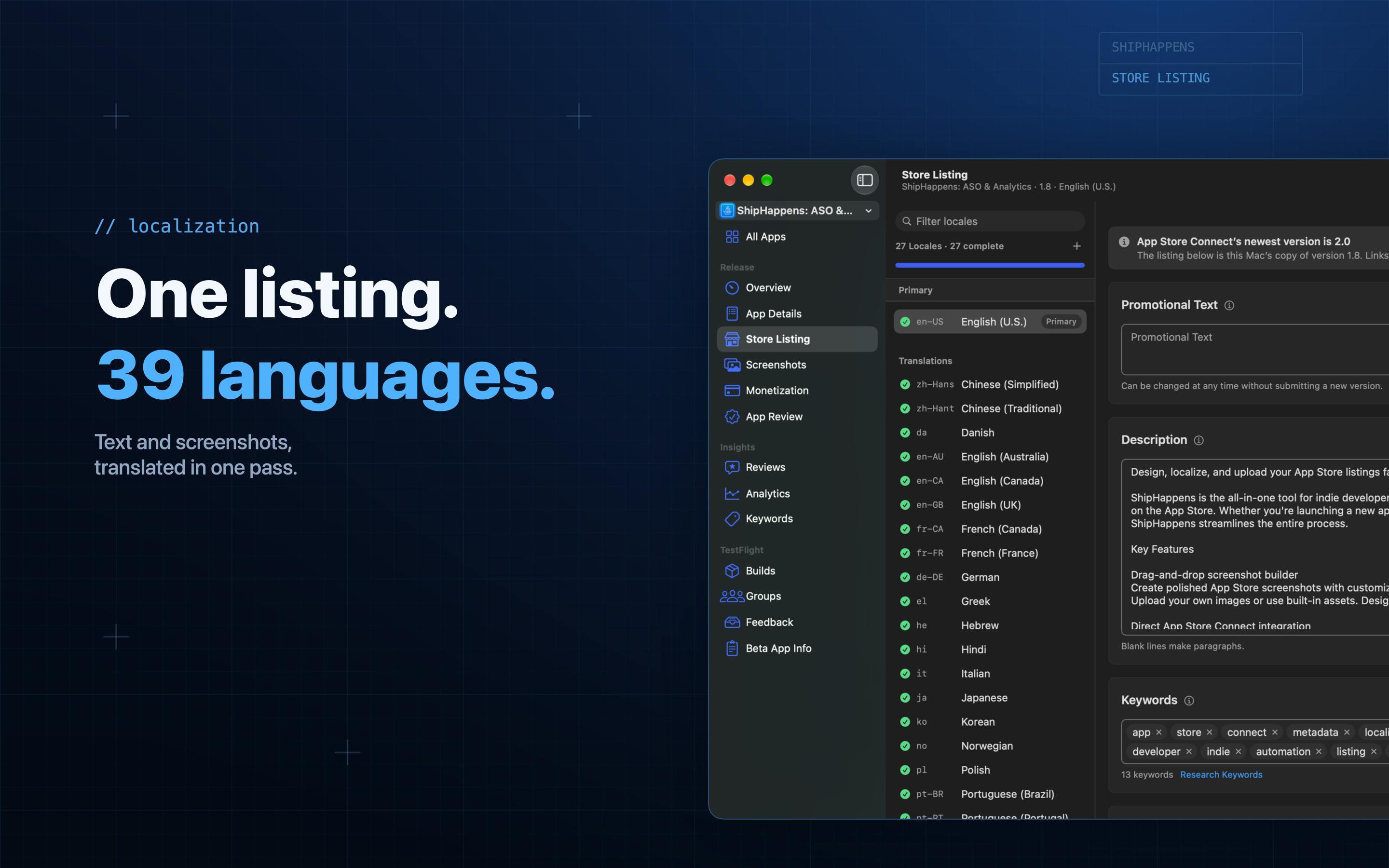The image size is (1389, 868).
Task: Select the Norwegian locale
Action: click(x=990, y=746)
